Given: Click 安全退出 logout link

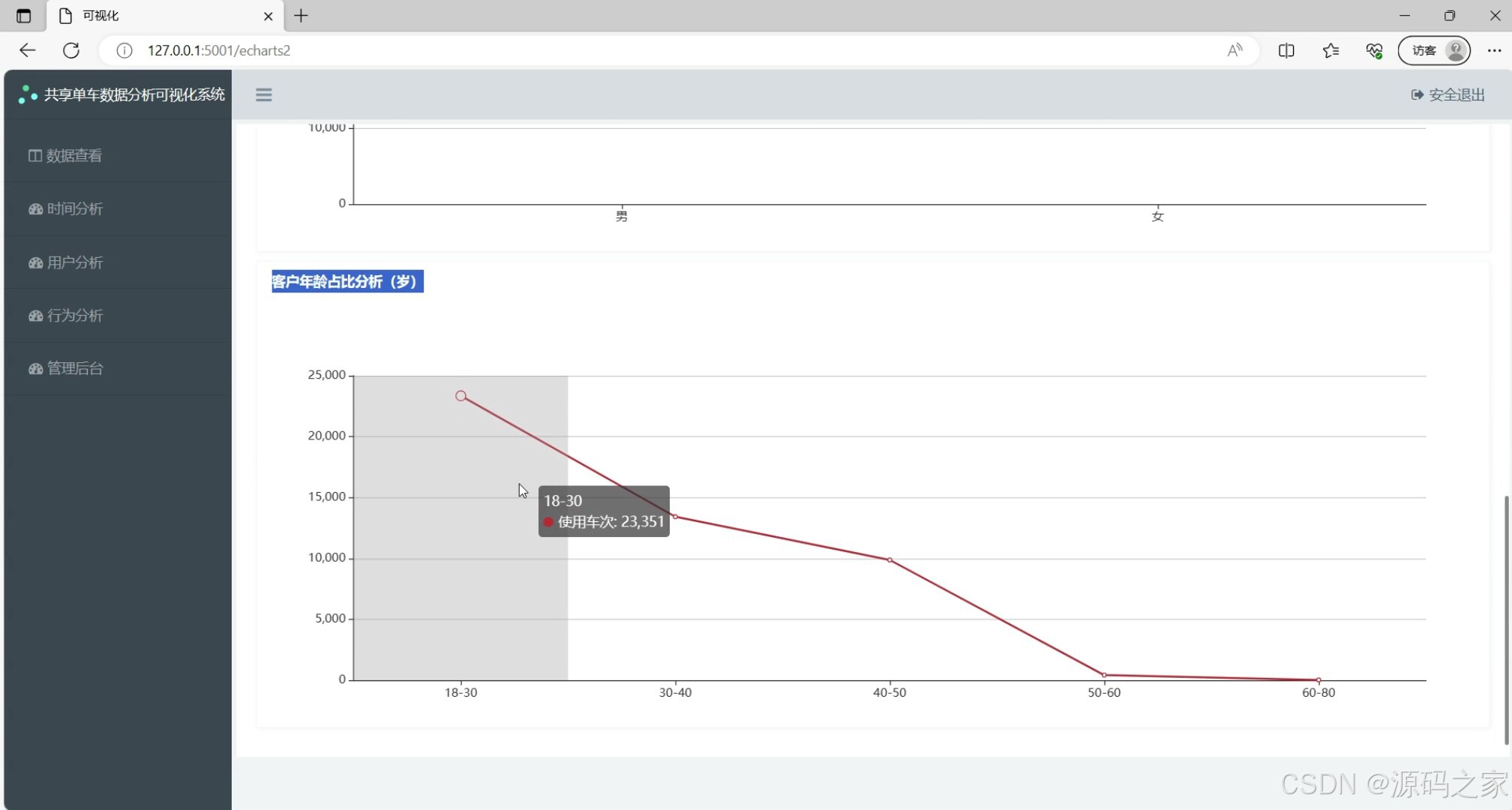Looking at the screenshot, I should [x=1448, y=94].
